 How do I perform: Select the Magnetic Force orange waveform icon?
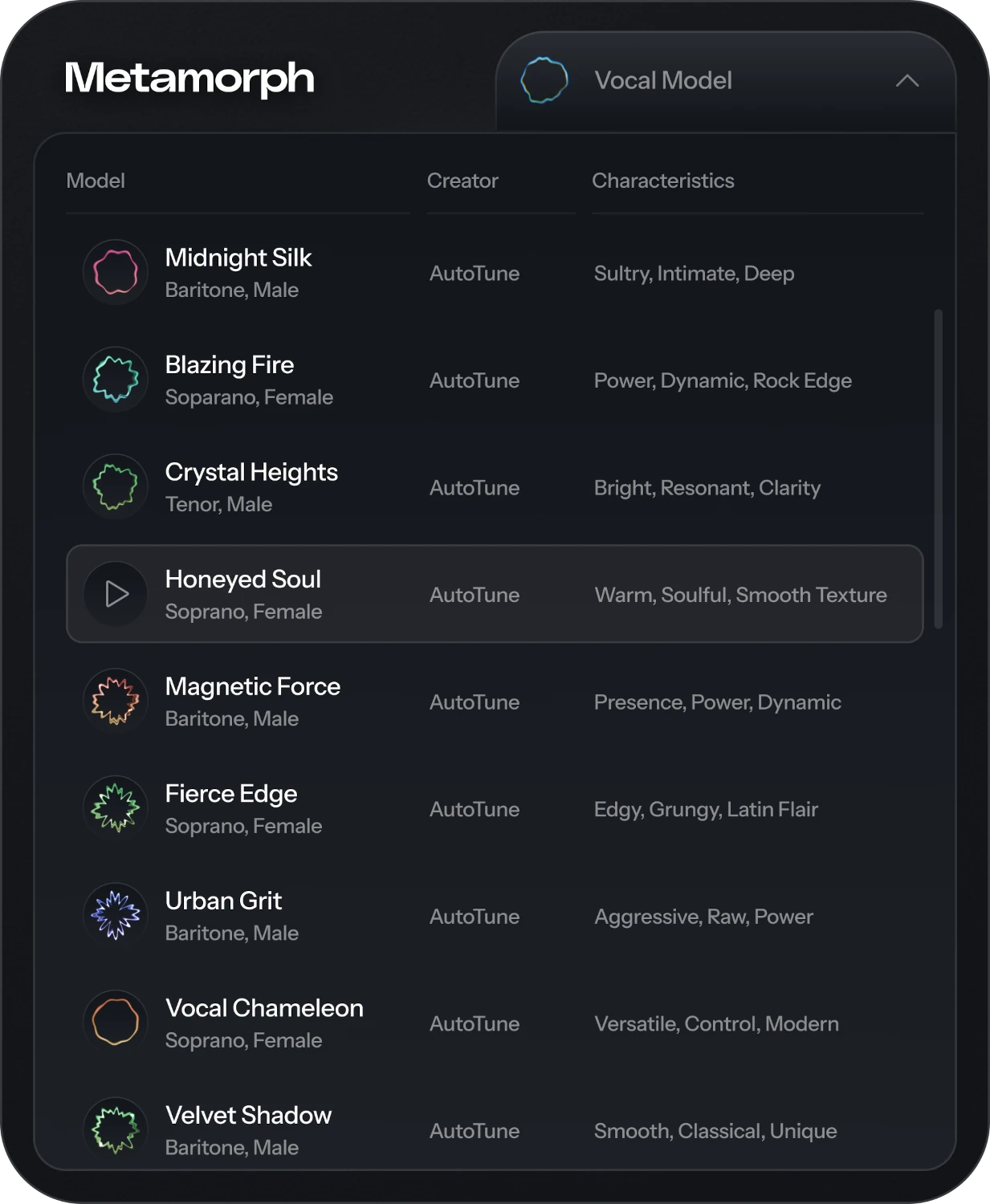tap(116, 701)
